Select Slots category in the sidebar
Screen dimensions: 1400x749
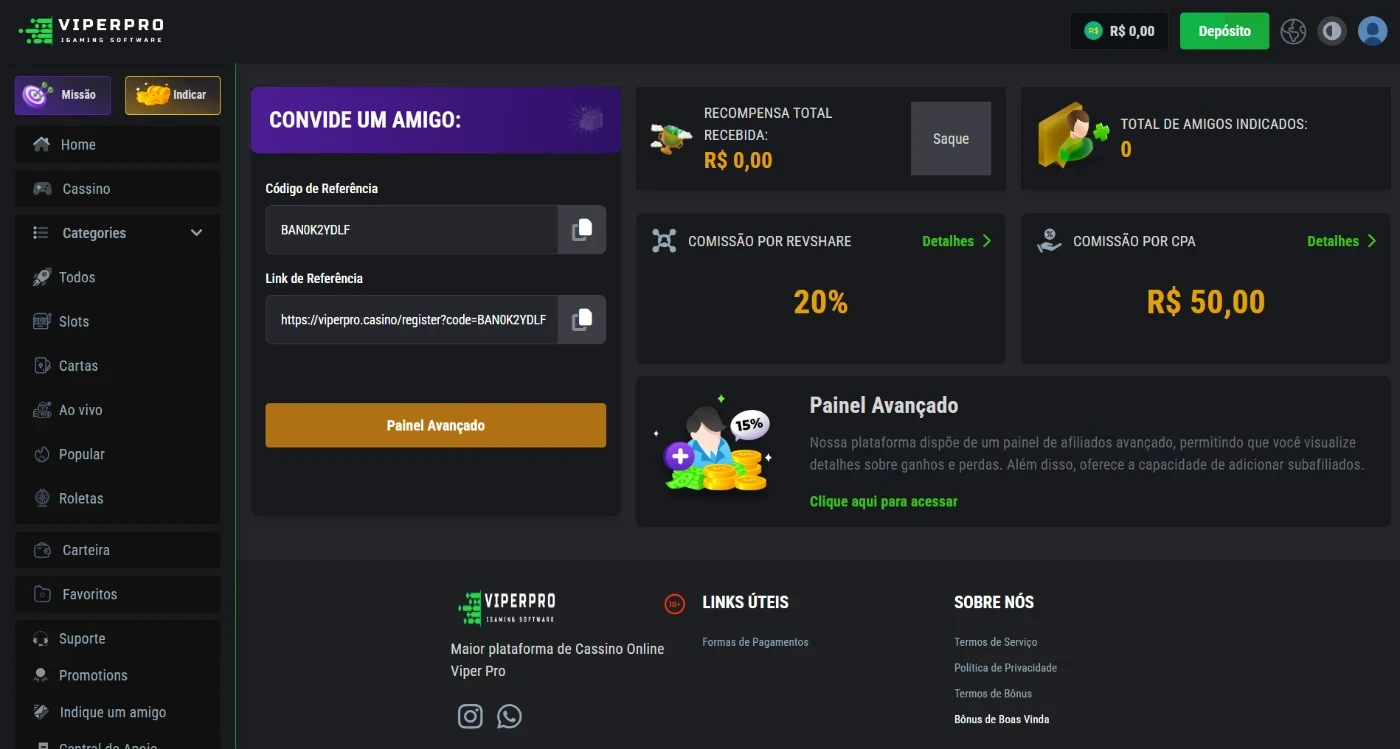pyautogui.click(x=74, y=322)
